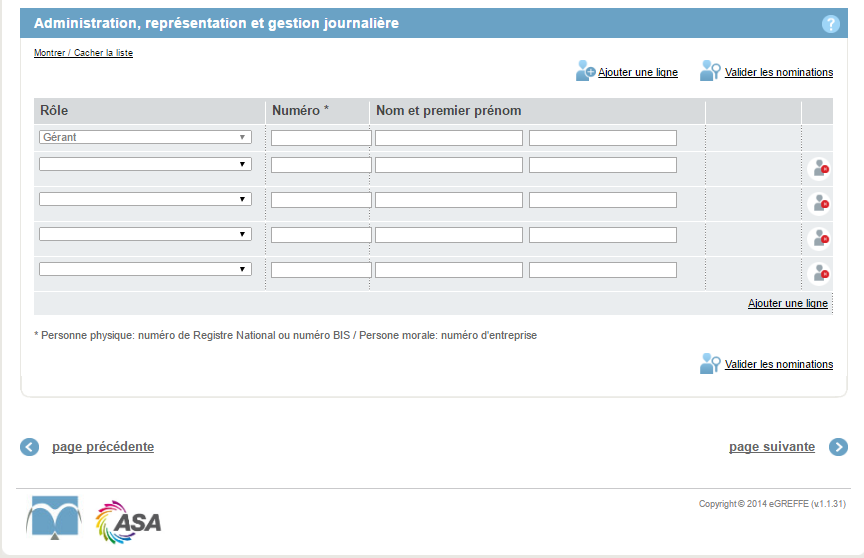Focus the Numéro field in the Gérant row

click(x=321, y=138)
